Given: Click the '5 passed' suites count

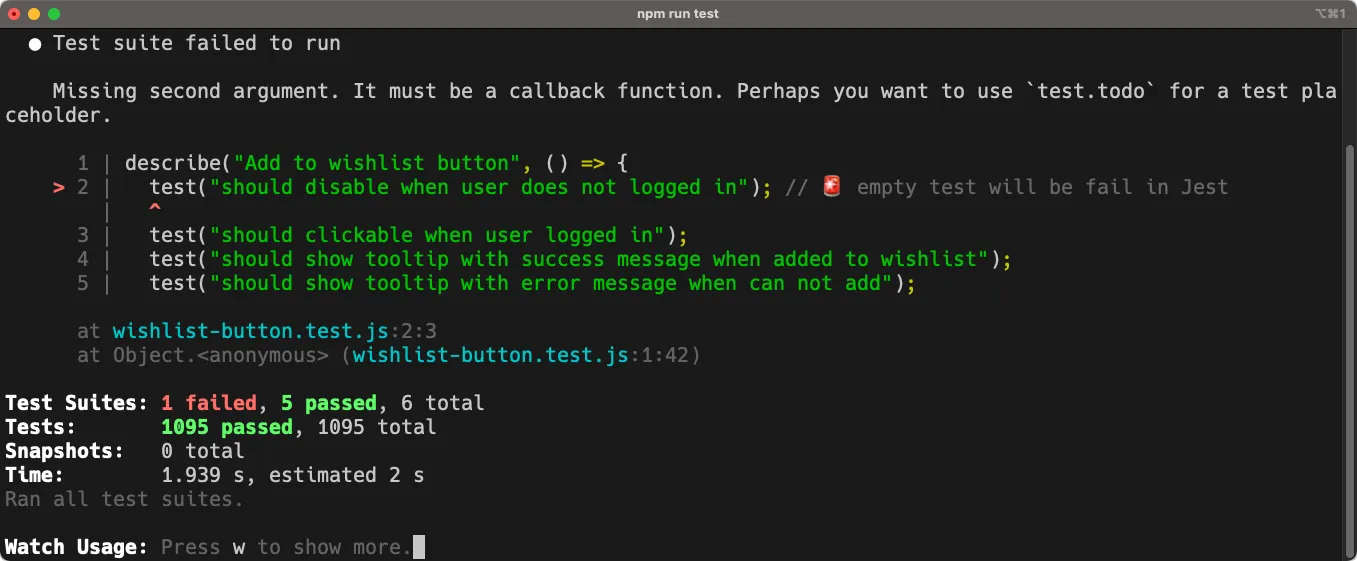Looking at the screenshot, I should point(328,403).
